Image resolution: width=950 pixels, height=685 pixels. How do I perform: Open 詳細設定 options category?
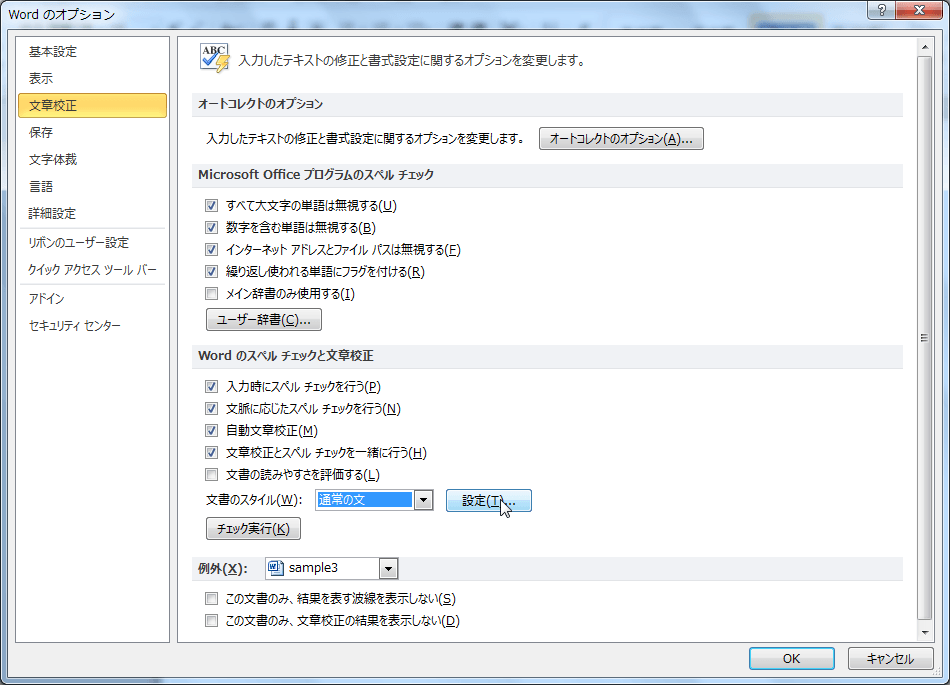pyautogui.click(x=92, y=213)
